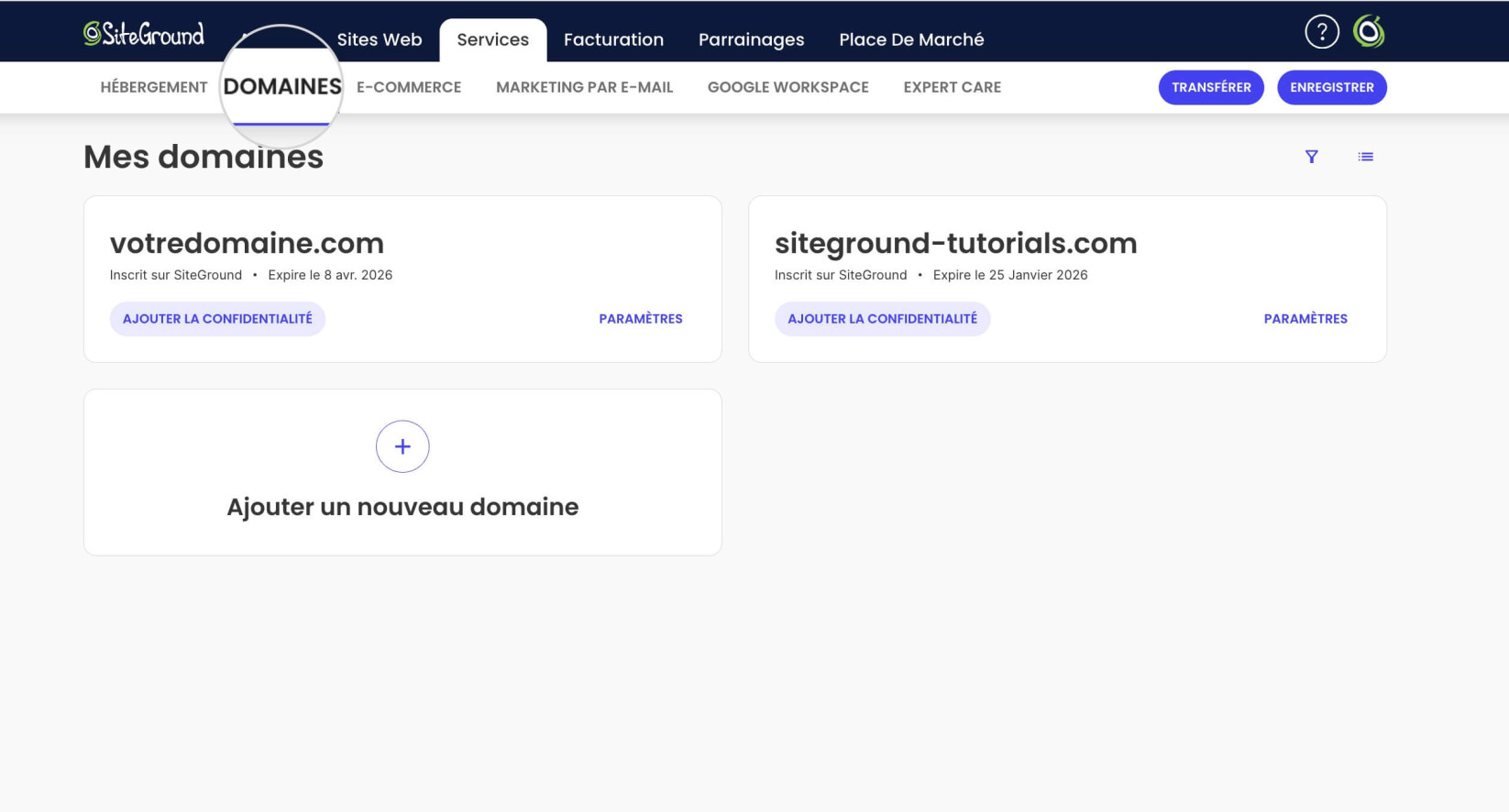Screen dimensions: 1509x812
Task: Switch to list view icon
Action: [x=1365, y=157]
